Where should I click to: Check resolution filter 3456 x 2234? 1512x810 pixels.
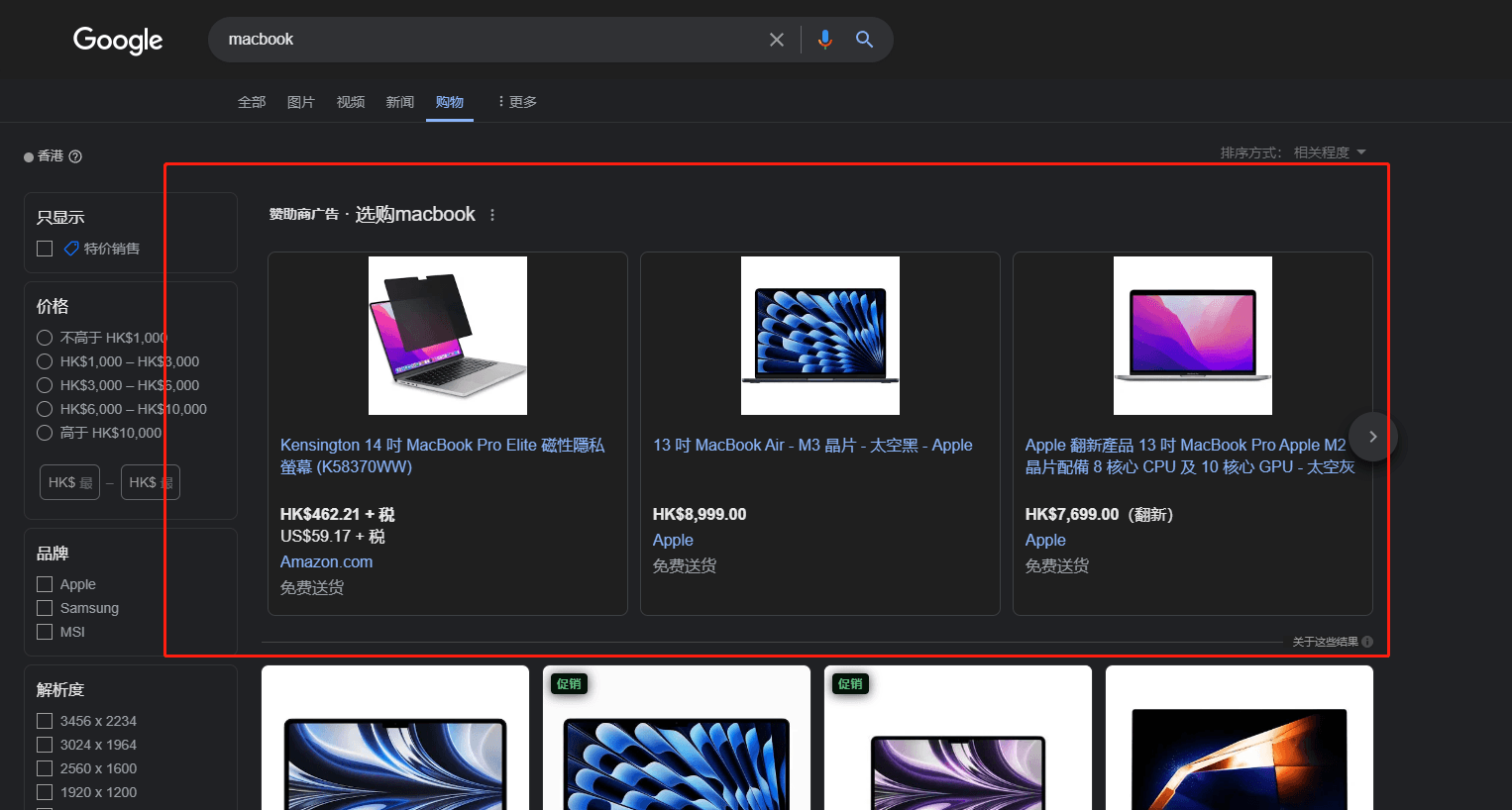(x=45, y=721)
